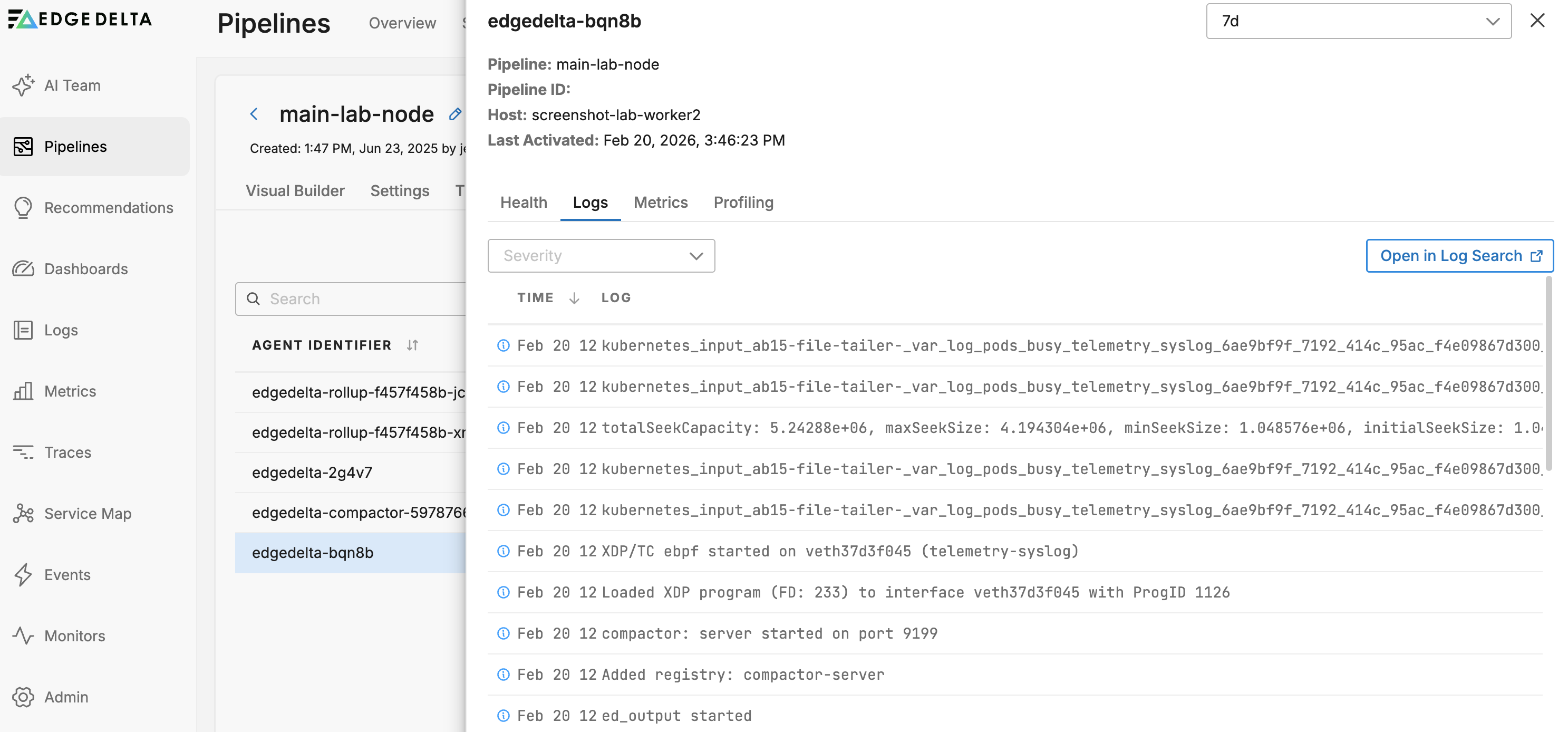1568x732 pixels.
Task: Click pencil icon to rename main-lab-node
Action: click(454, 114)
